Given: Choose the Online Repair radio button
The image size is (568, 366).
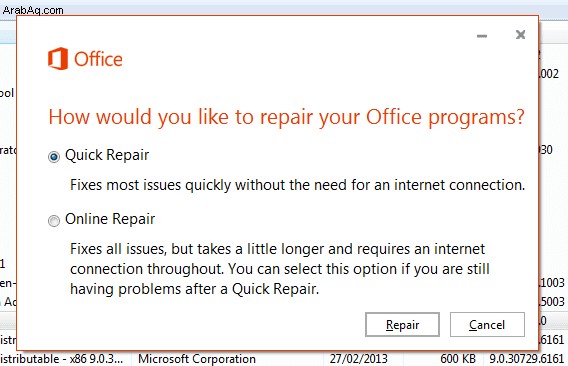Looking at the screenshot, I should click(54, 221).
